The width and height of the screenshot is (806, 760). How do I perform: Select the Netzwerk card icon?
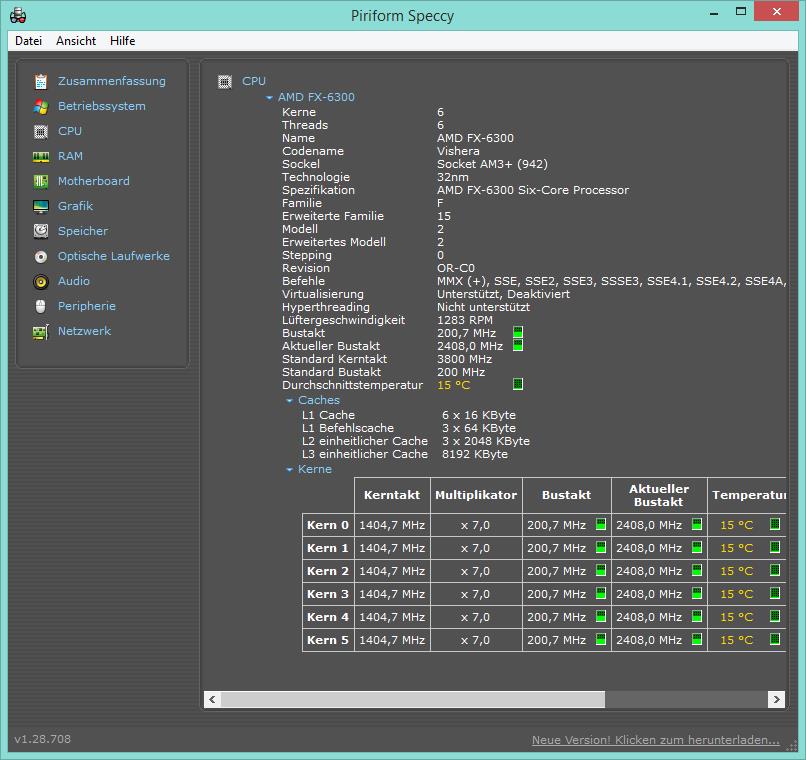[x=41, y=332]
